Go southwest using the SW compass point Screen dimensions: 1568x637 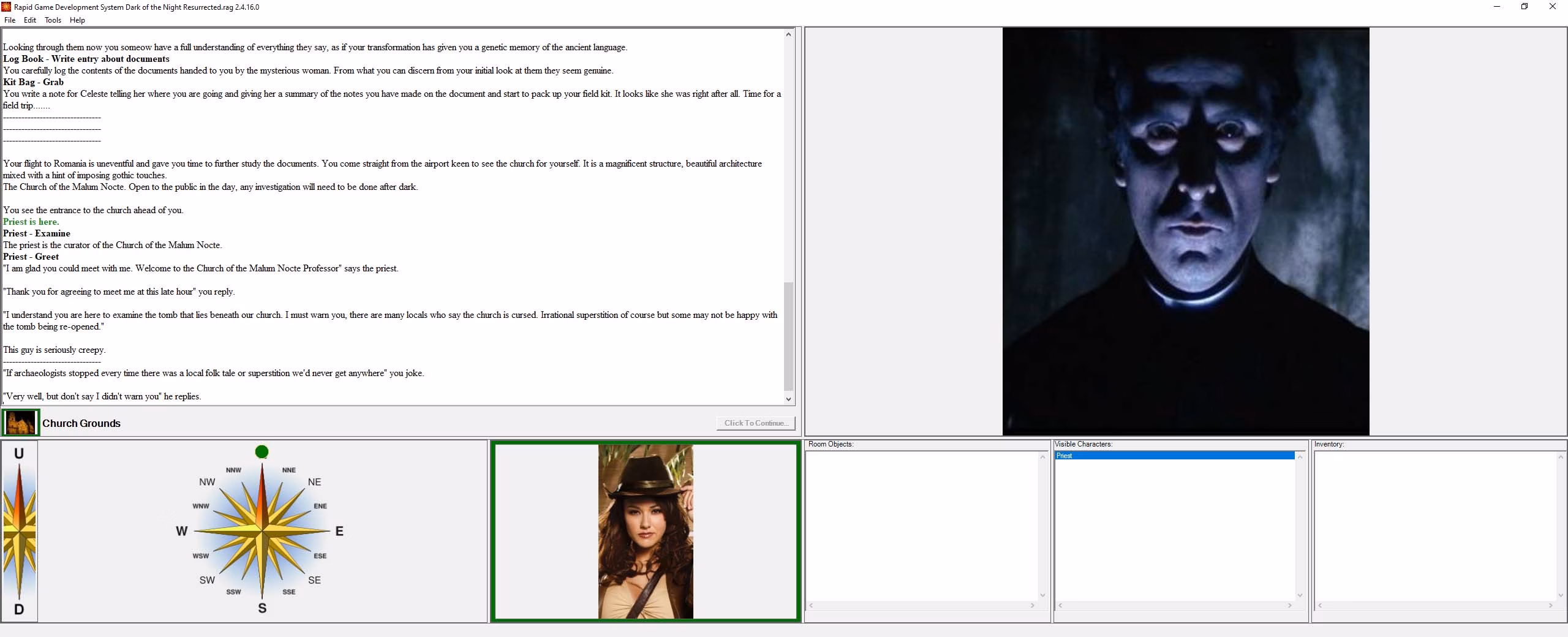[x=207, y=580]
